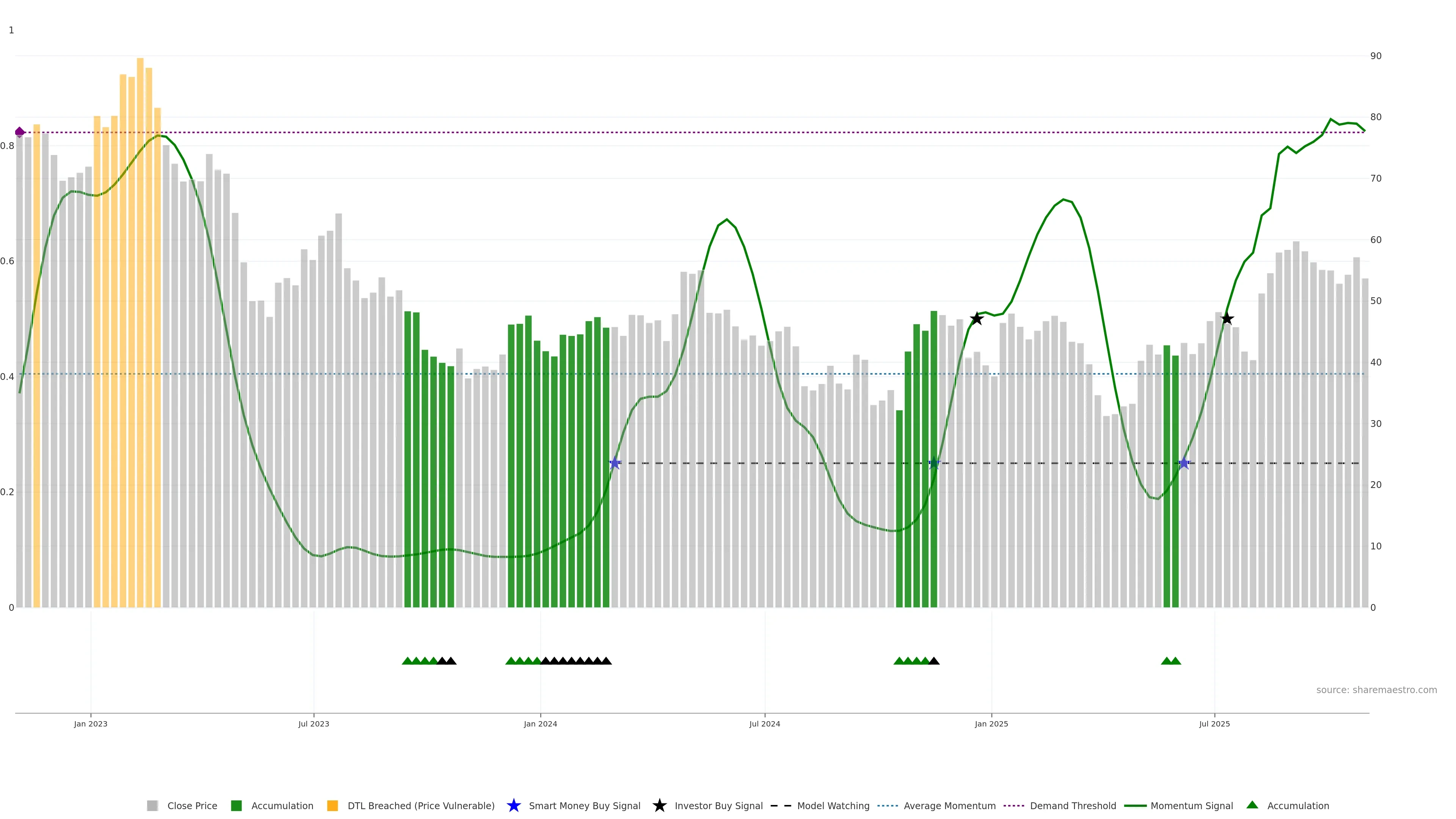Click the green Accumulation triangle legend icon
The height and width of the screenshot is (819, 1456).
(1252, 805)
